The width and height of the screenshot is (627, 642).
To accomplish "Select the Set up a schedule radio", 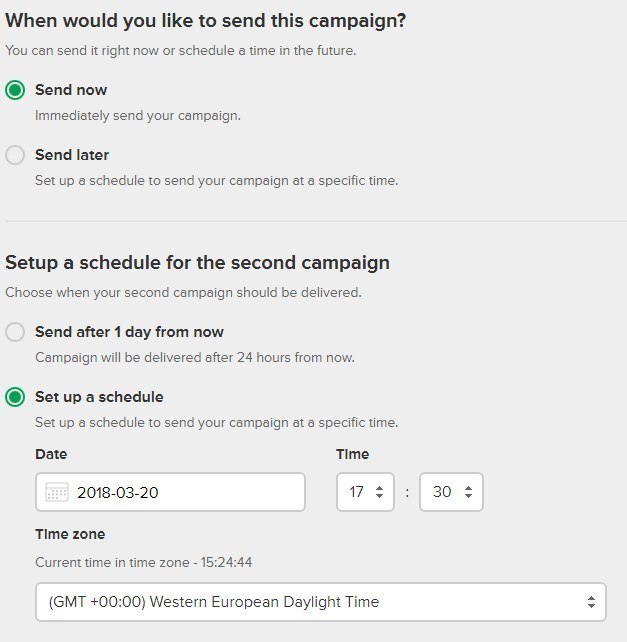I will coord(15,397).
